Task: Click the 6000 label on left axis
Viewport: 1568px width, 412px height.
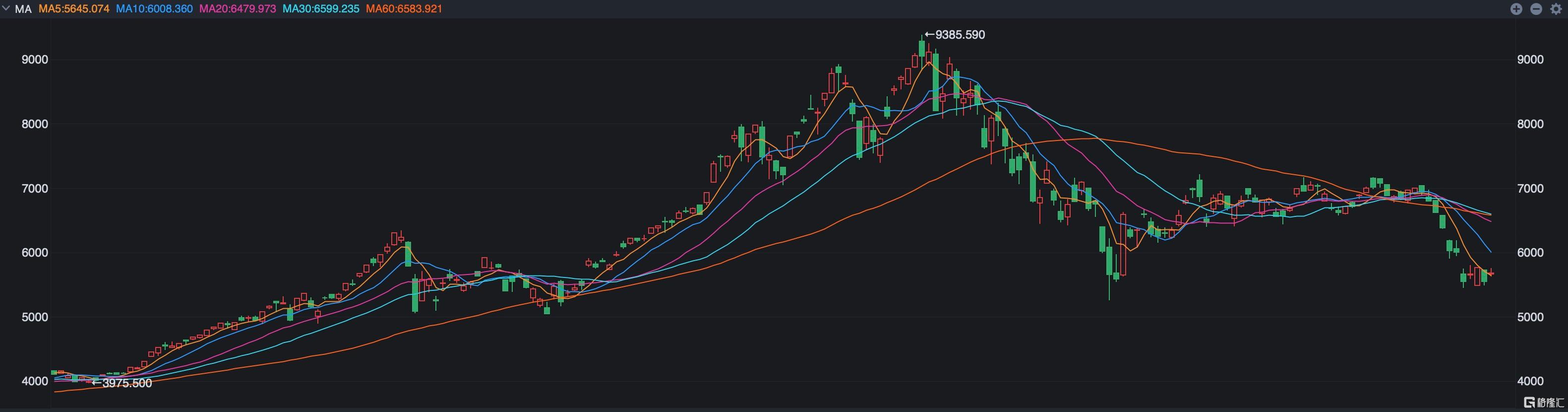Action: click(35, 252)
